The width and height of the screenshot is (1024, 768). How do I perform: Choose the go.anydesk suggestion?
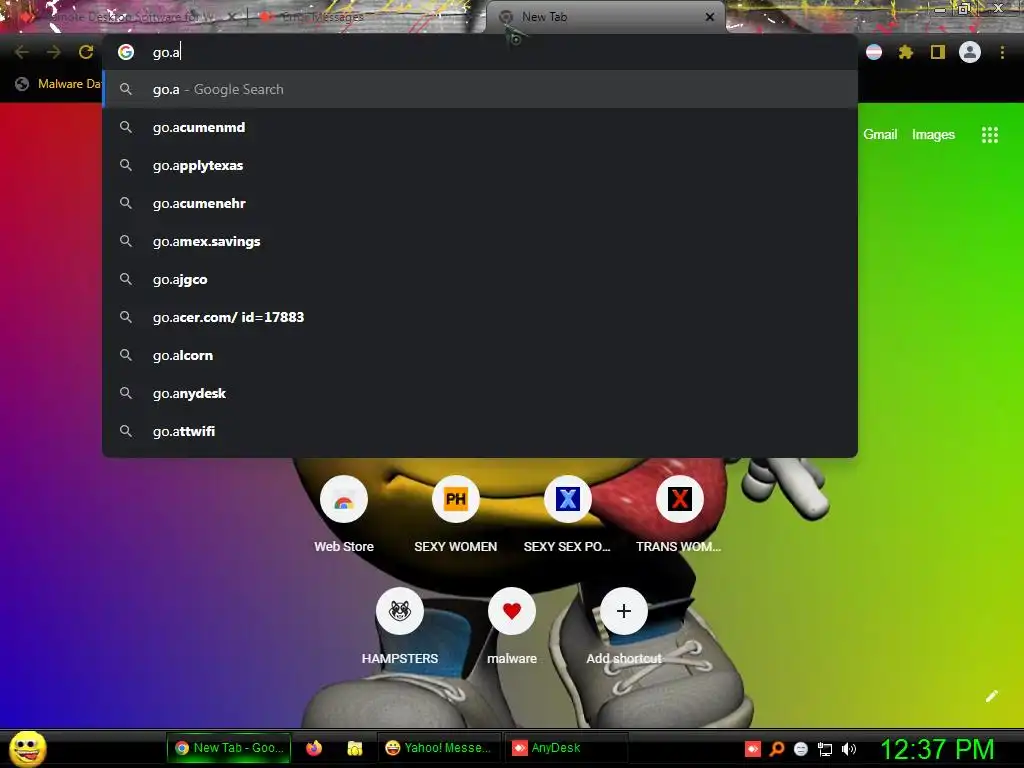(480, 393)
